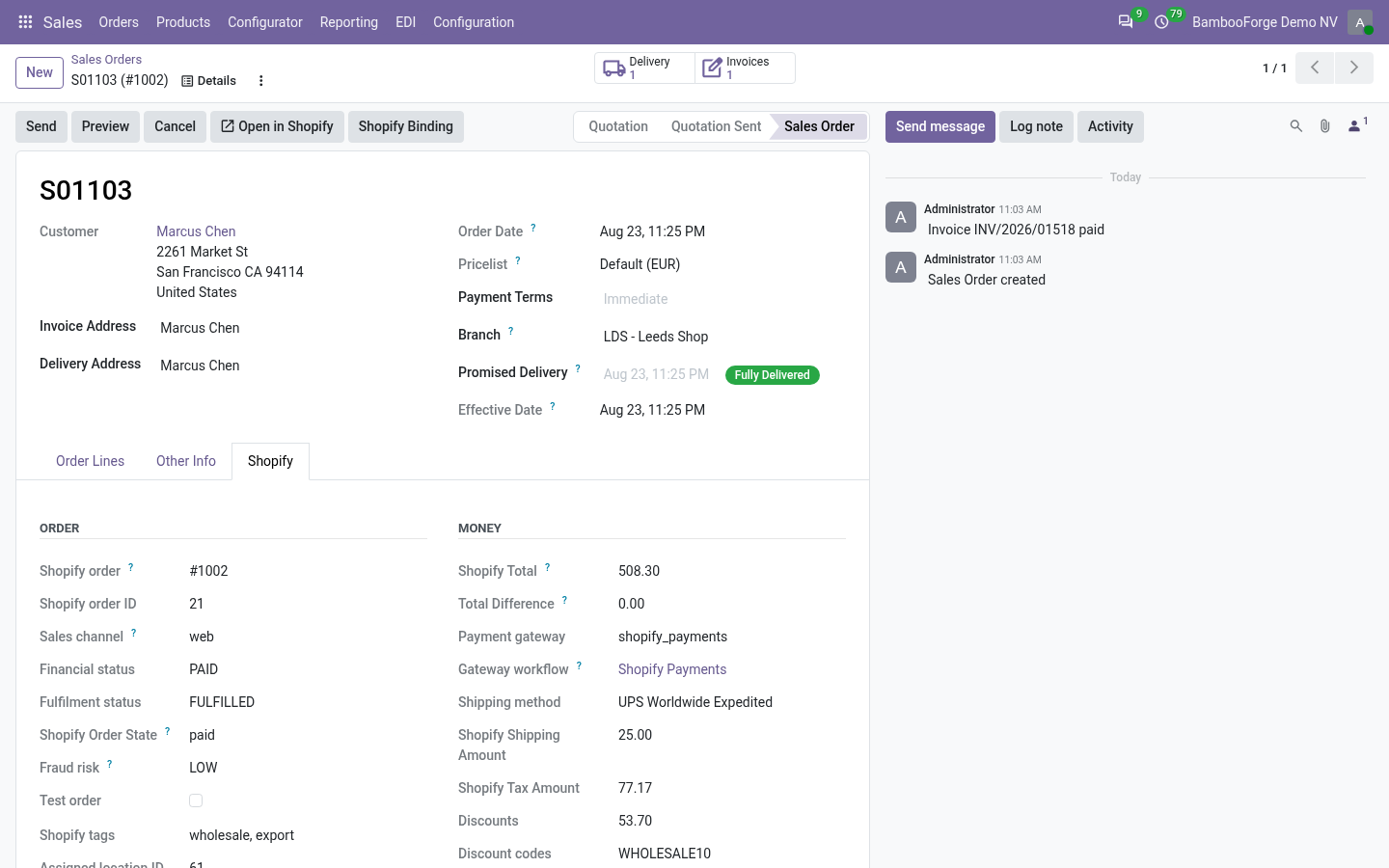Open the Products menu

click(183, 22)
